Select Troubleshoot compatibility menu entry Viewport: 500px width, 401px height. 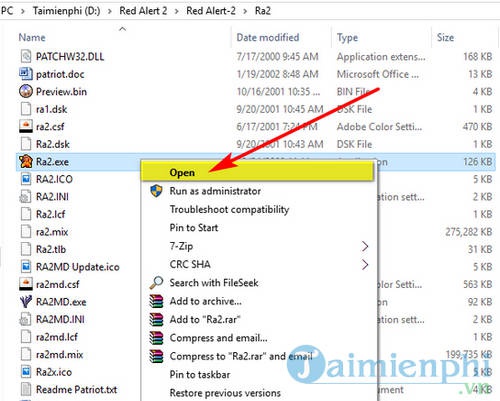229,209
